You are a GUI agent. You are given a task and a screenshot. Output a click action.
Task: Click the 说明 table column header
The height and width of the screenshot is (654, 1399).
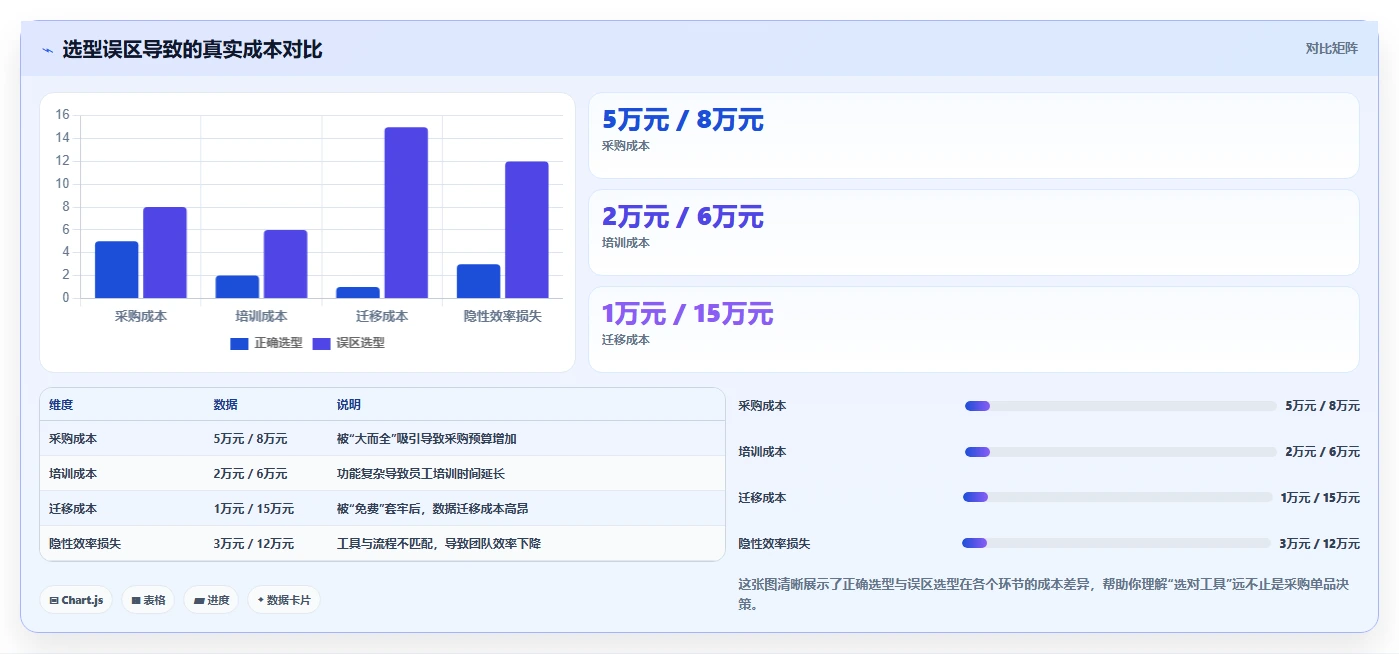(x=349, y=405)
